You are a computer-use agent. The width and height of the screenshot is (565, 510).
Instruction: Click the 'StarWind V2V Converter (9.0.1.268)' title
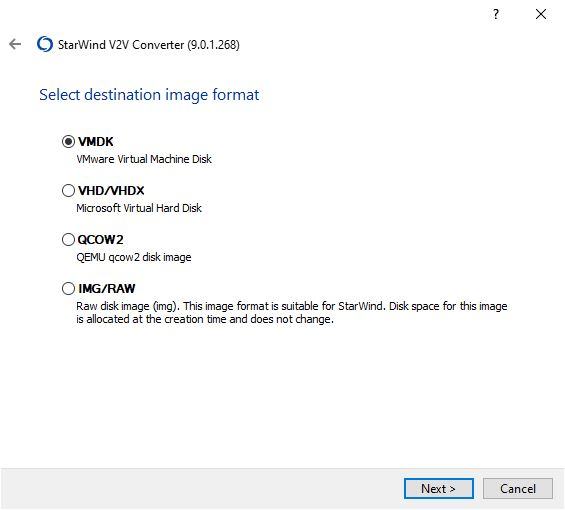pos(148,45)
